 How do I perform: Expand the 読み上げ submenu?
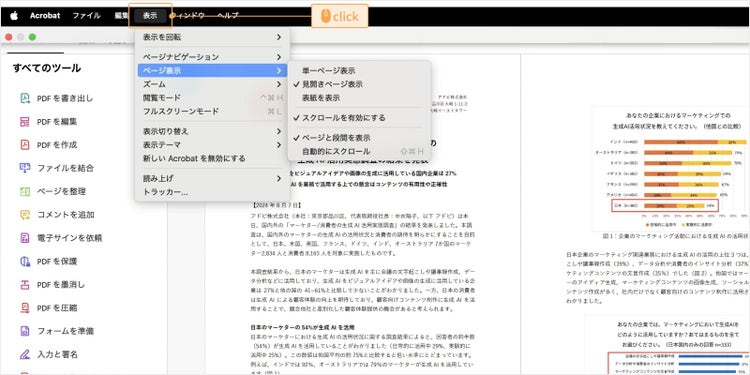pyautogui.click(x=212, y=178)
